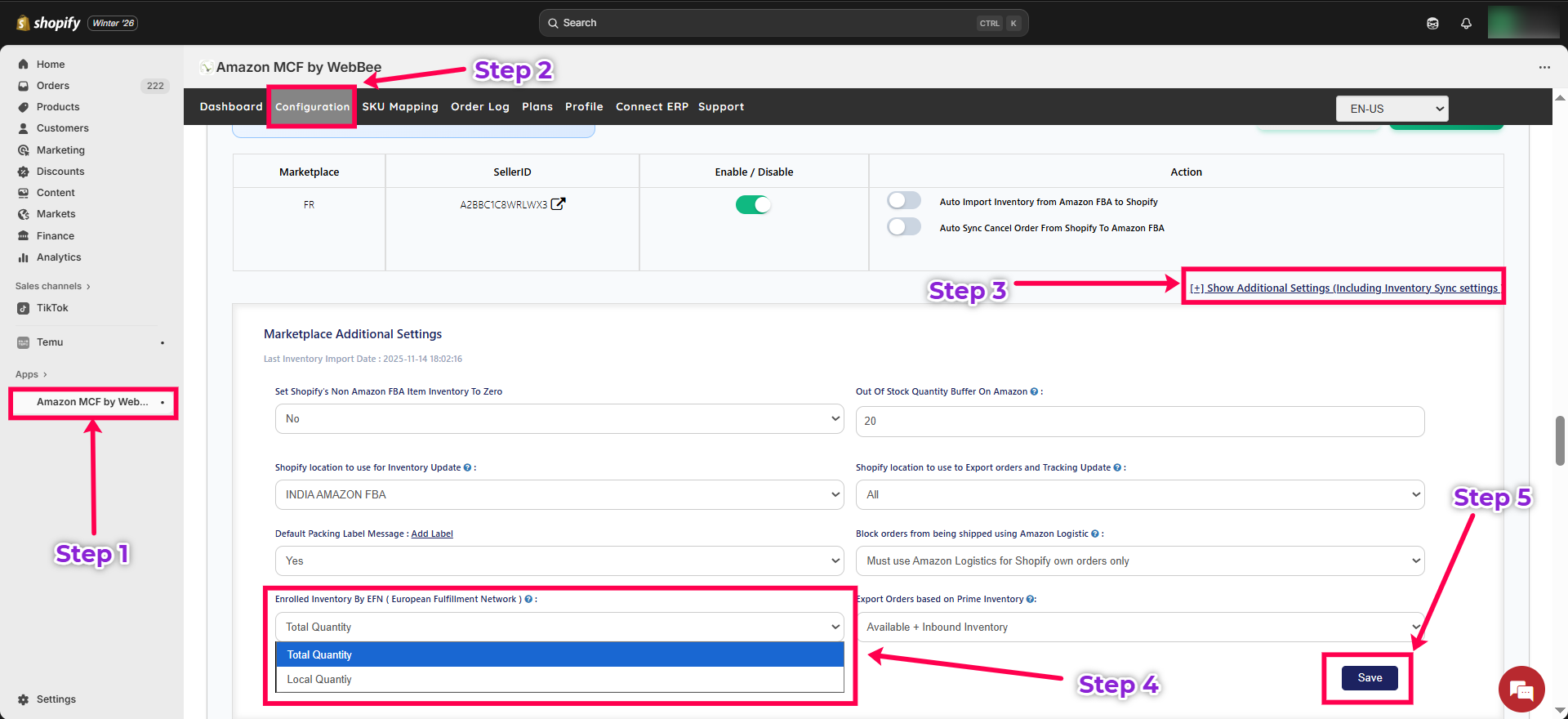The image size is (1568, 719).
Task: Open Block orders Amazon Logistic dropdown
Action: (1139, 561)
